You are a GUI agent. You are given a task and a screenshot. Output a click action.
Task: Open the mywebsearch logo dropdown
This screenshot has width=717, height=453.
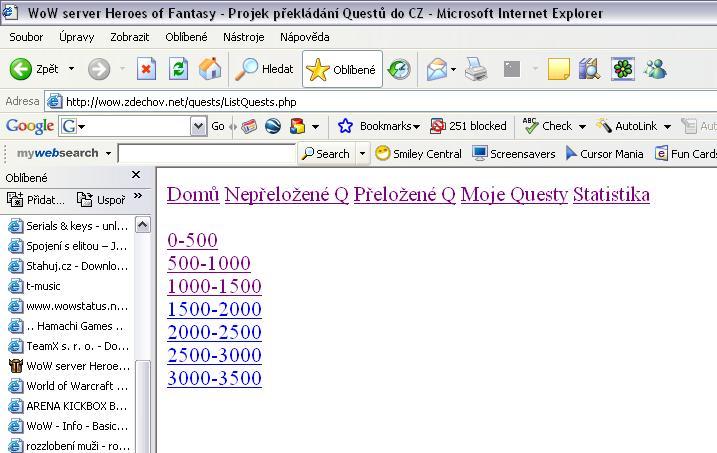pyautogui.click(x=108, y=153)
